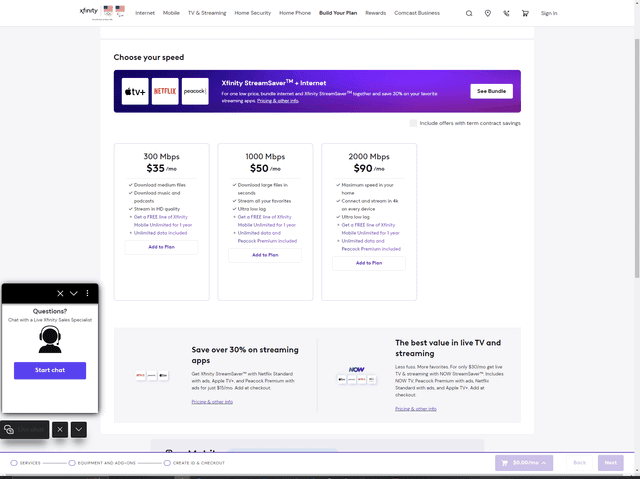The width and height of the screenshot is (640, 479).
Task: Click the Start chat button
Action: 50,370
